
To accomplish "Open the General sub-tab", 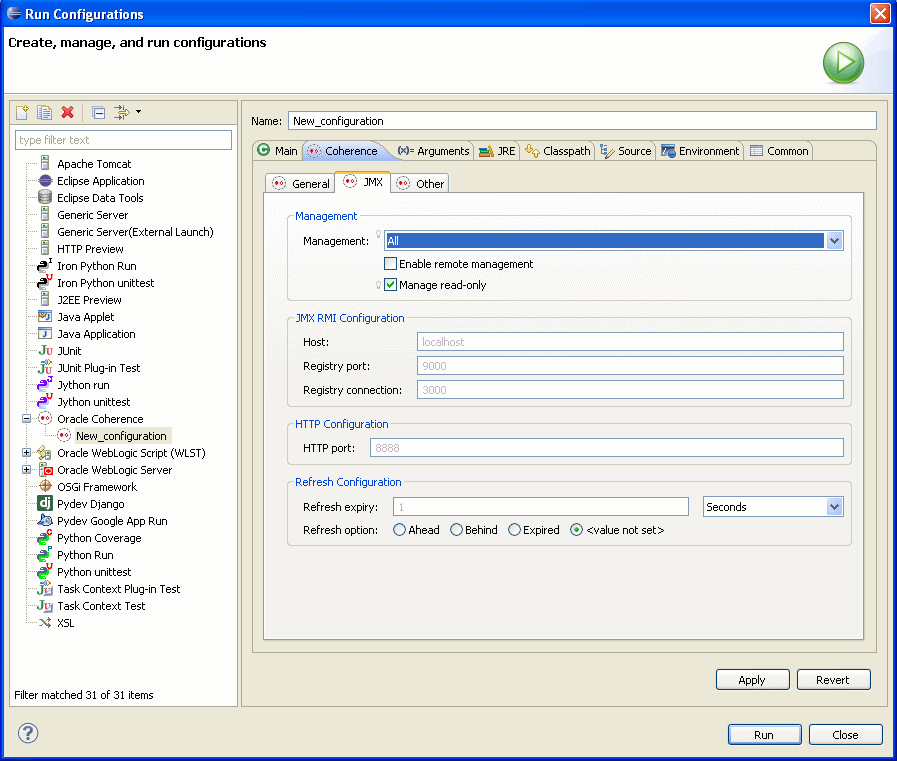I will point(301,184).
